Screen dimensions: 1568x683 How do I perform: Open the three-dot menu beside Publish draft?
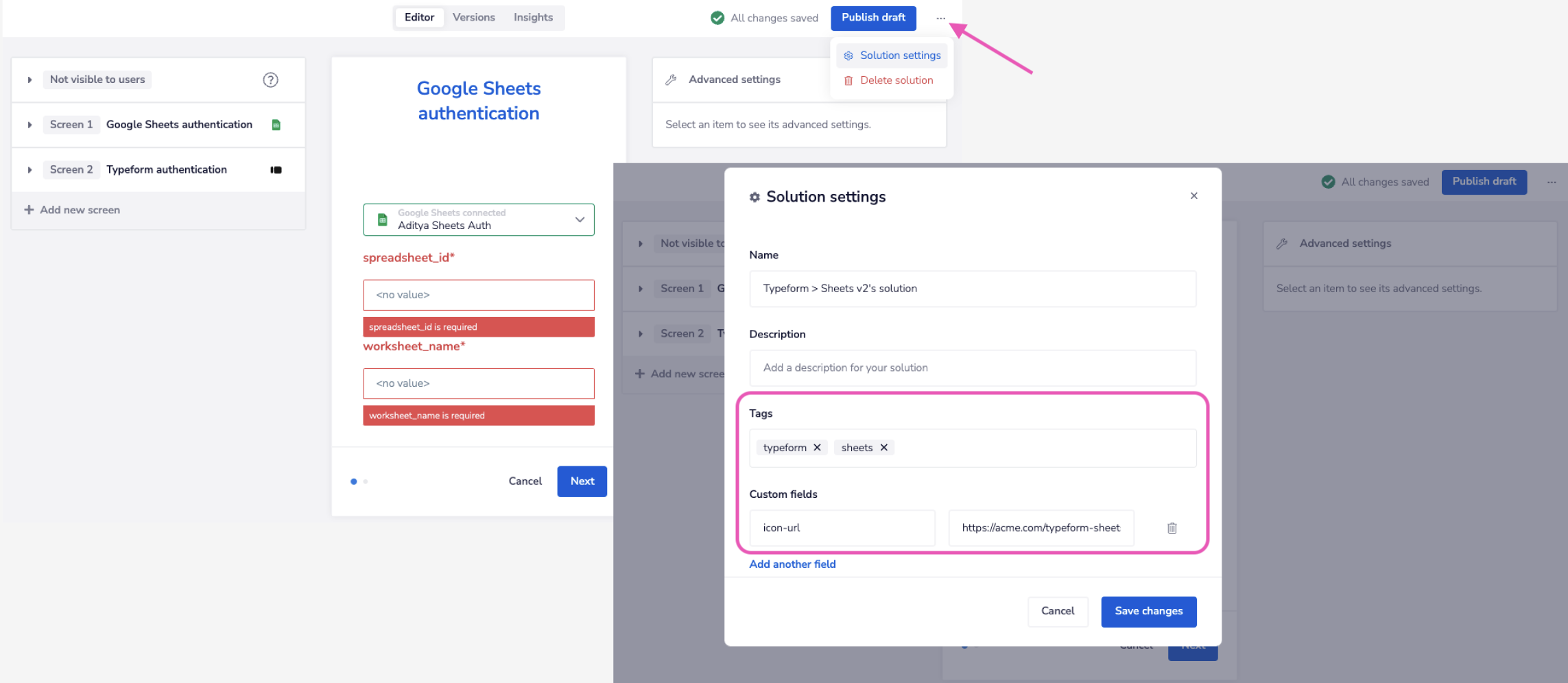coord(940,18)
